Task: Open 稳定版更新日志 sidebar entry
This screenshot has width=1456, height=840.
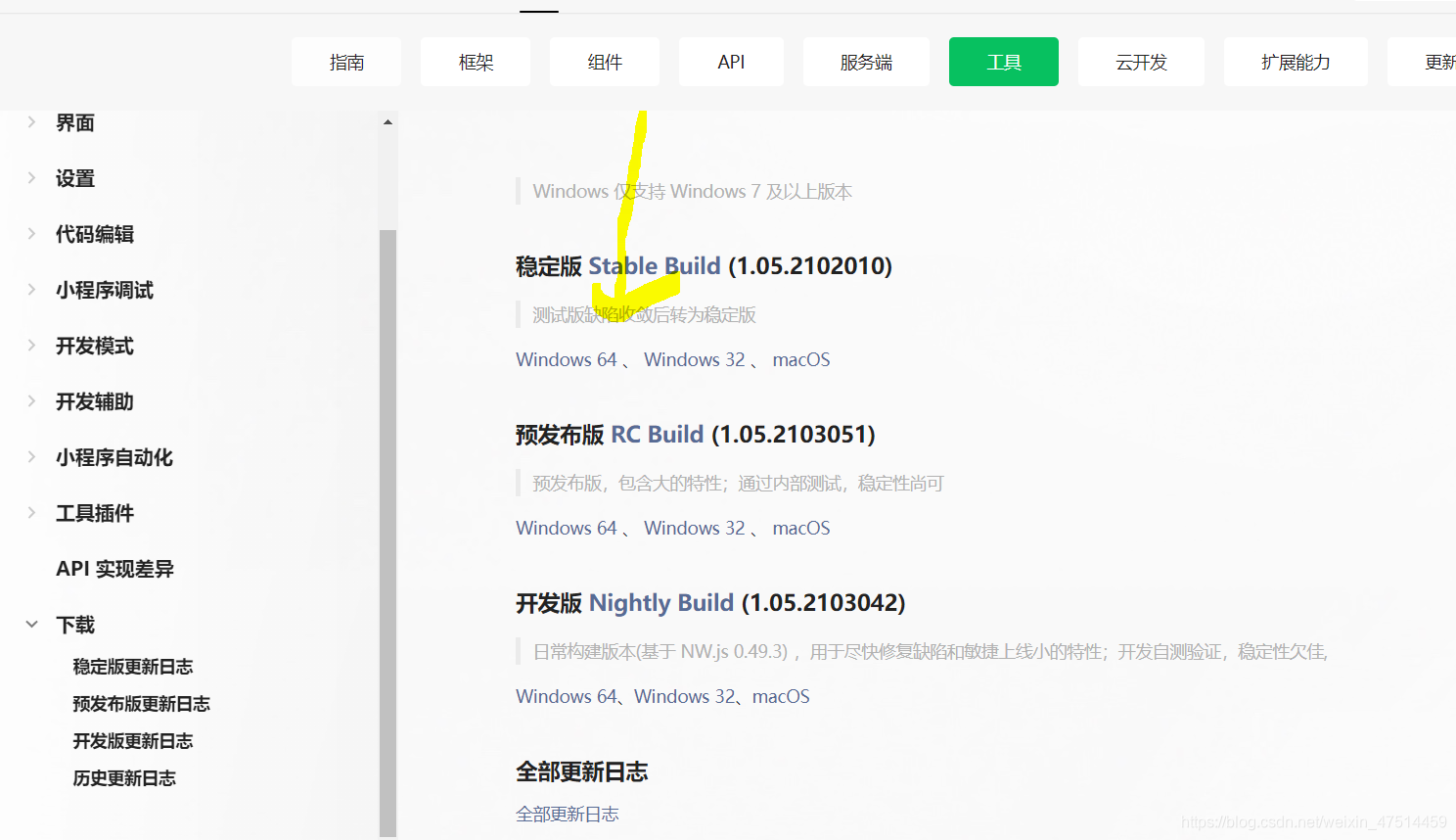Action: point(133,667)
